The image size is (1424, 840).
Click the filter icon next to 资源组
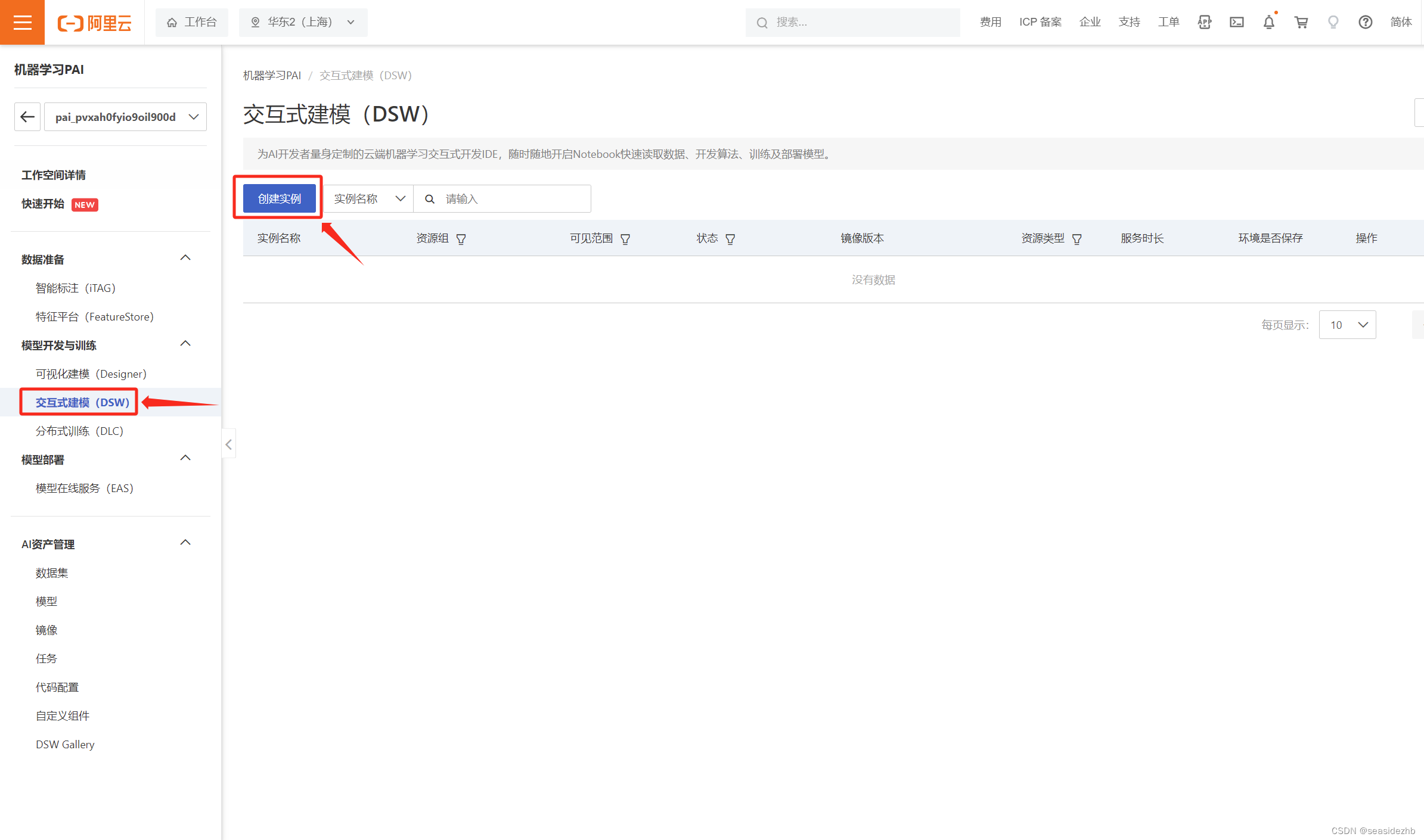click(x=461, y=239)
